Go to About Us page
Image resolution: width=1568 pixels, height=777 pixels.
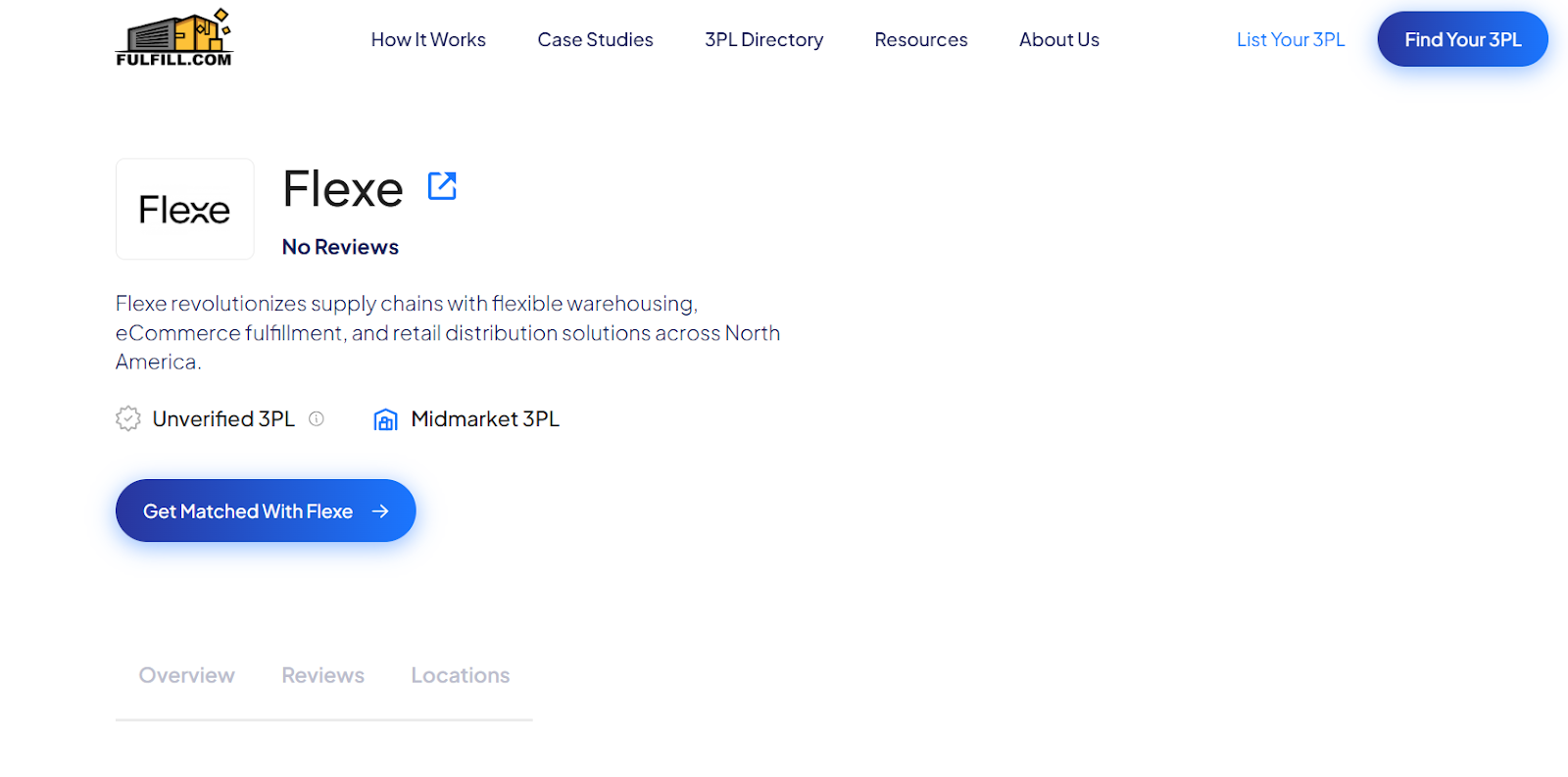coord(1059,39)
